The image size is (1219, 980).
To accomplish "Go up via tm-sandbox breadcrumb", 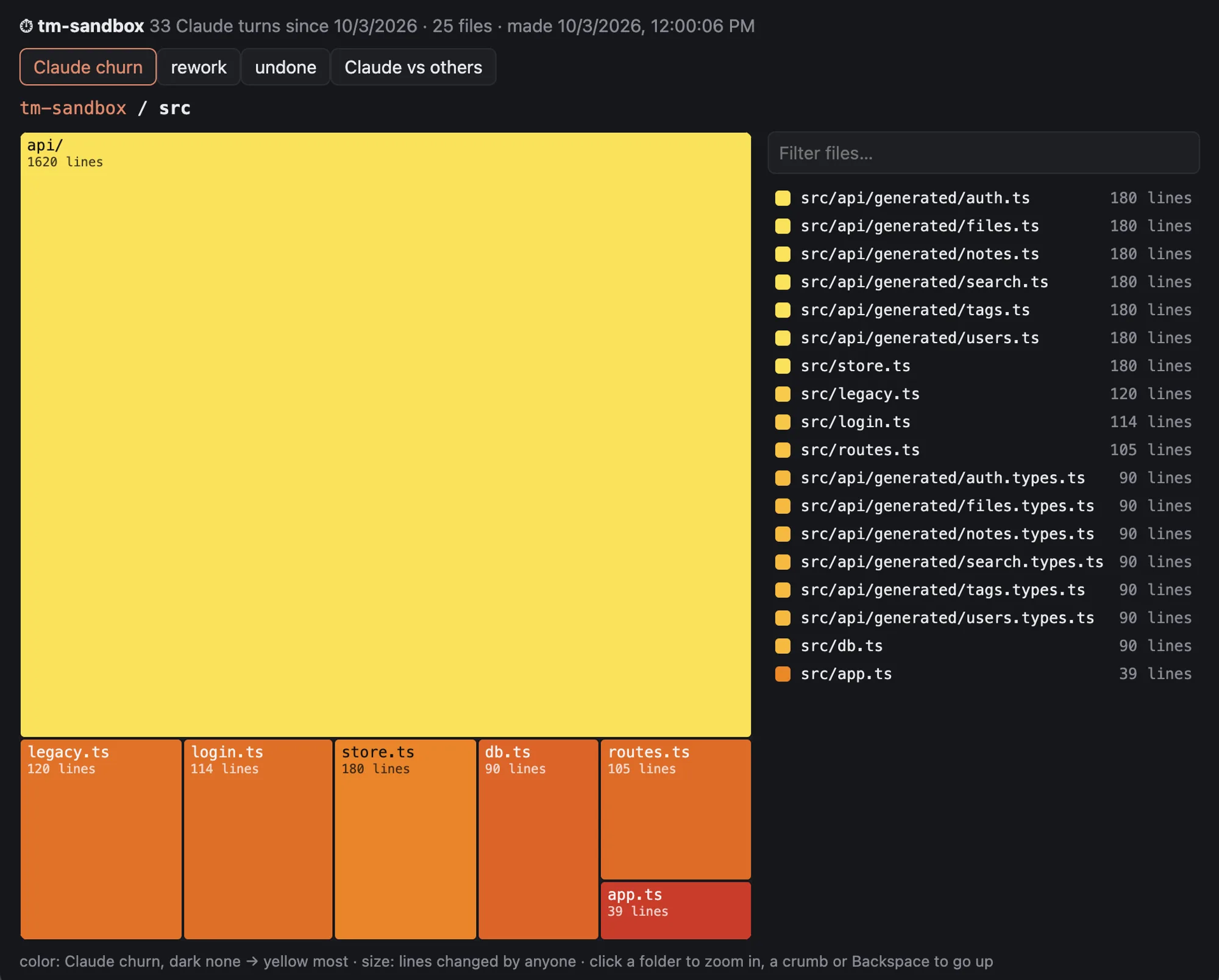I will (73, 108).
